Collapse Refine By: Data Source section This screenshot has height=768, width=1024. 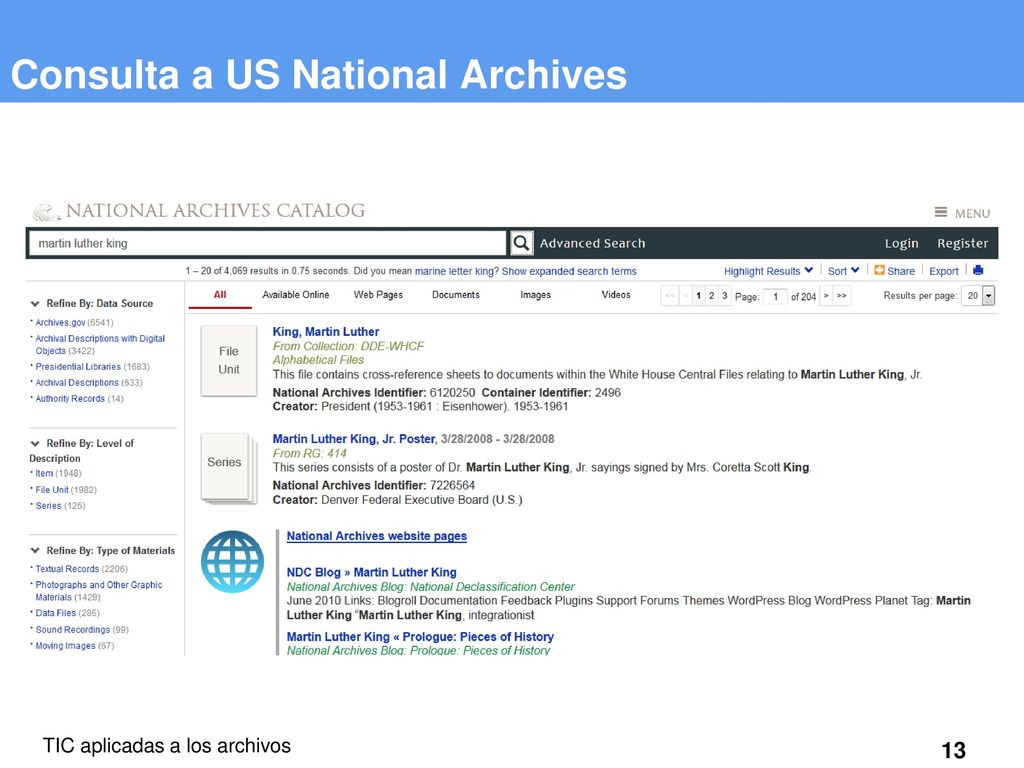coord(35,304)
